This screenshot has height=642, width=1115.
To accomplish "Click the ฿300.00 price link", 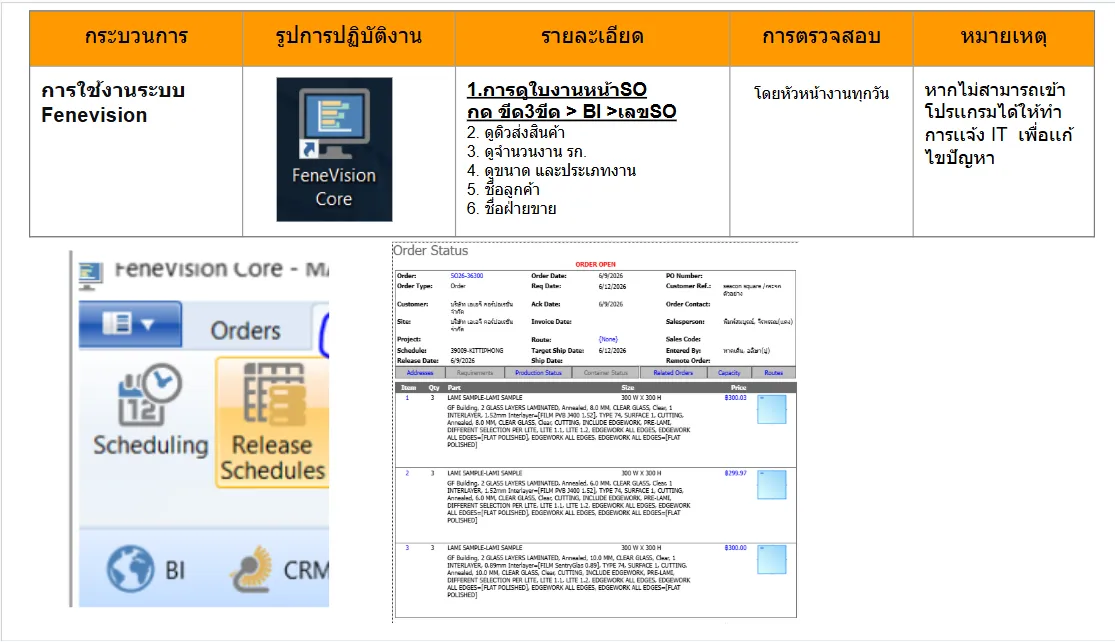I will pyautogui.click(x=735, y=548).
